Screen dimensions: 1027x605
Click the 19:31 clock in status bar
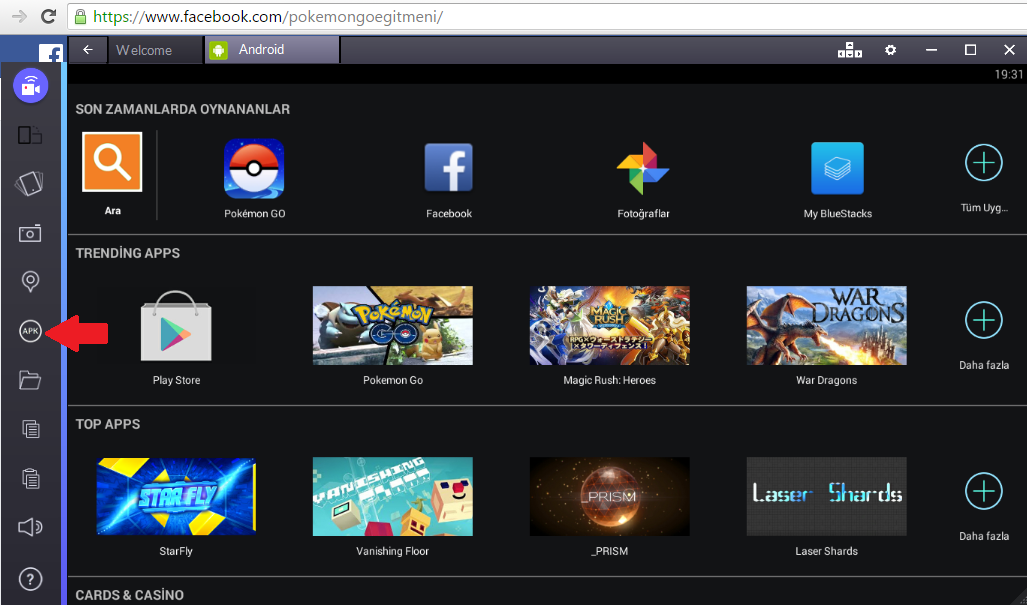1009,74
